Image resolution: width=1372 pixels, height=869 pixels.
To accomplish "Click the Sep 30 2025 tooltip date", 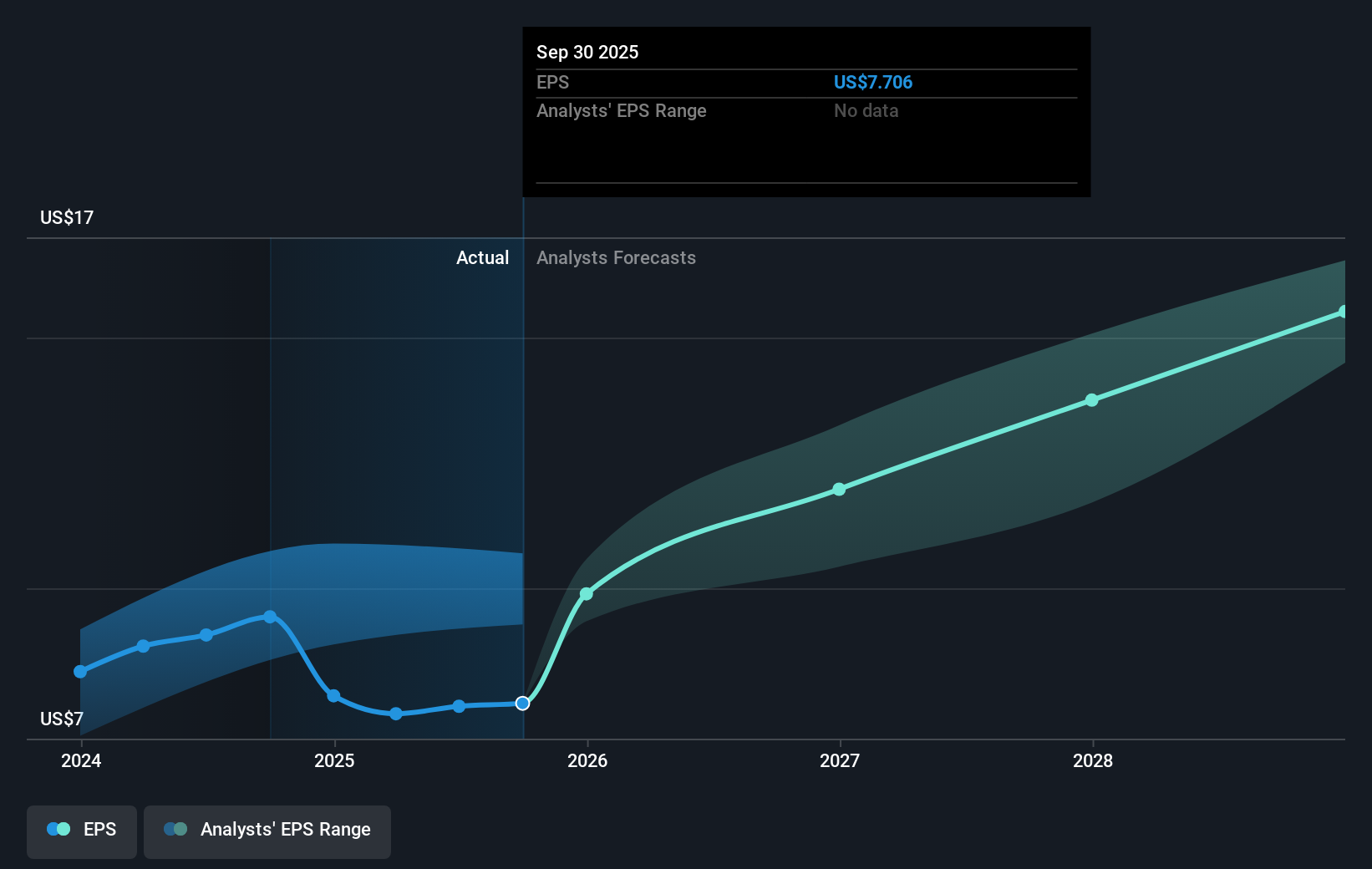I will pyautogui.click(x=587, y=52).
